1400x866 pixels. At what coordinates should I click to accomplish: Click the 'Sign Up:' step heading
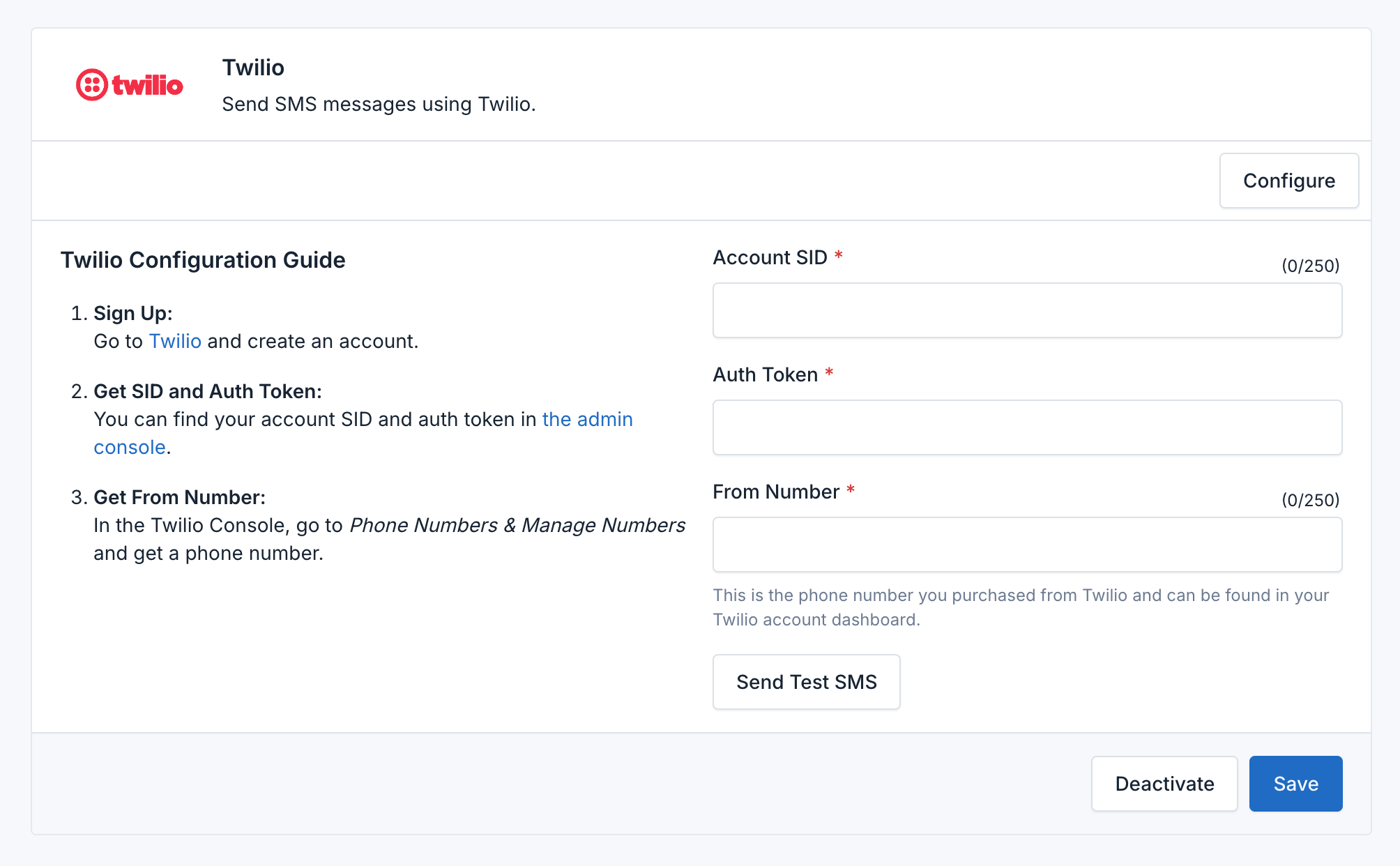[133, 313]
